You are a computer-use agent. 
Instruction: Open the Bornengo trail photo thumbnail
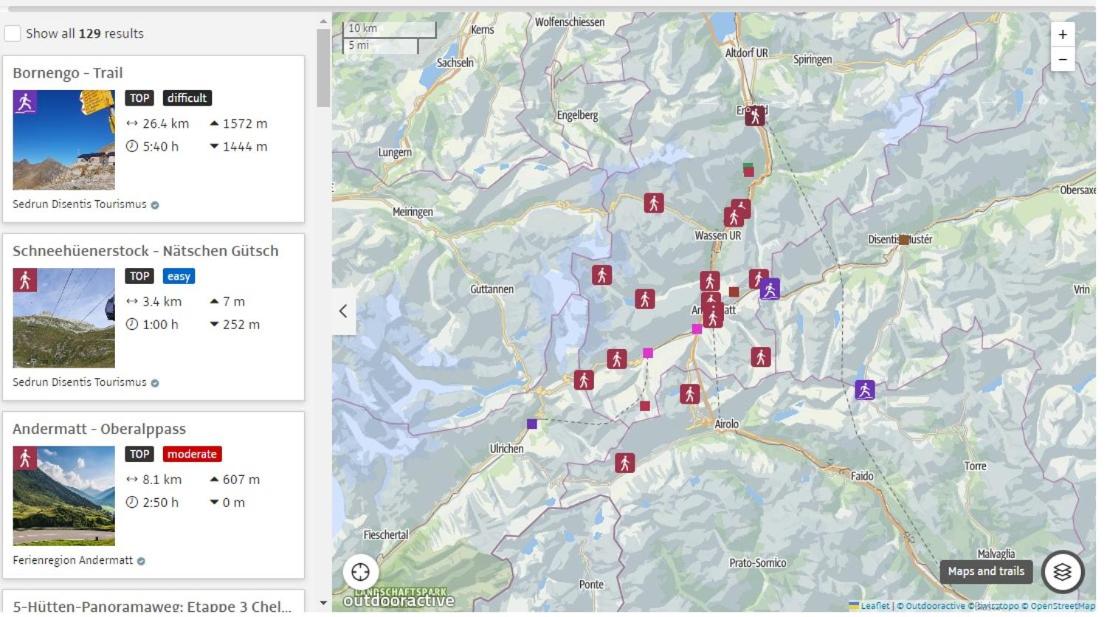point(64,140)
